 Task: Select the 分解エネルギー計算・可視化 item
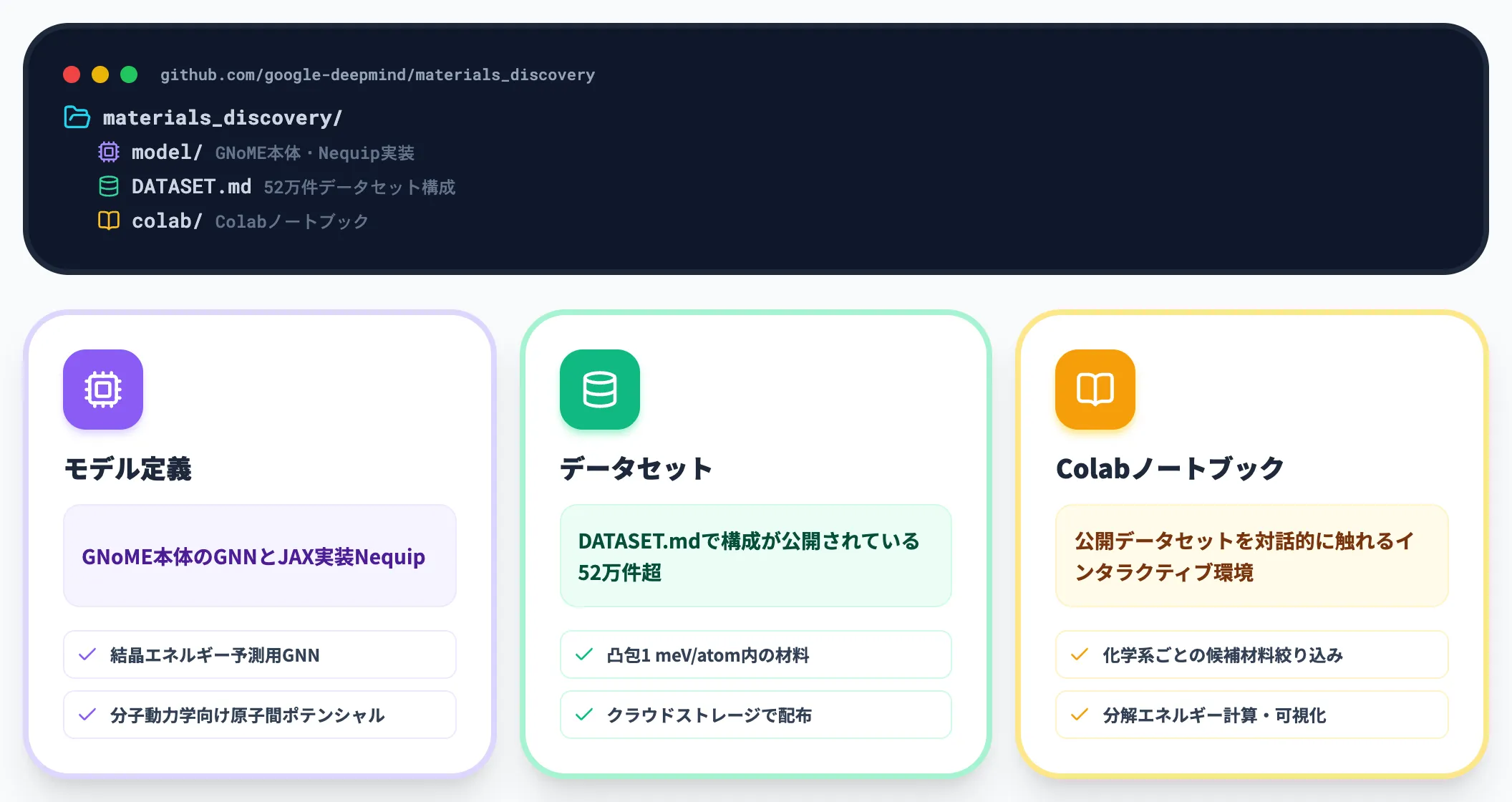pos(1252,715)
